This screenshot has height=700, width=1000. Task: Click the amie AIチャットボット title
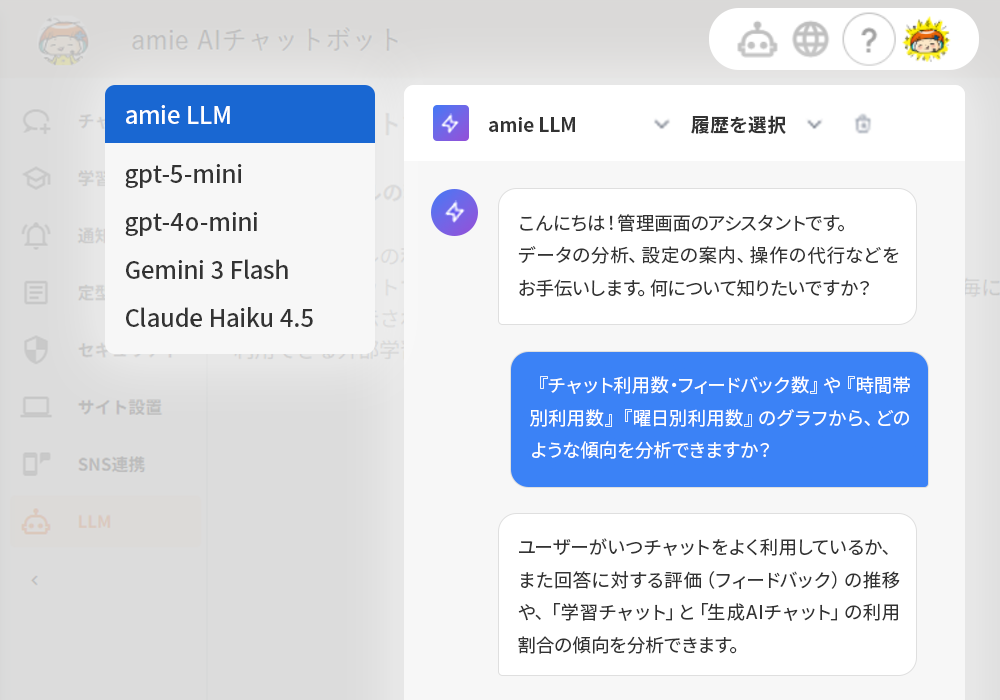(265, 40)
